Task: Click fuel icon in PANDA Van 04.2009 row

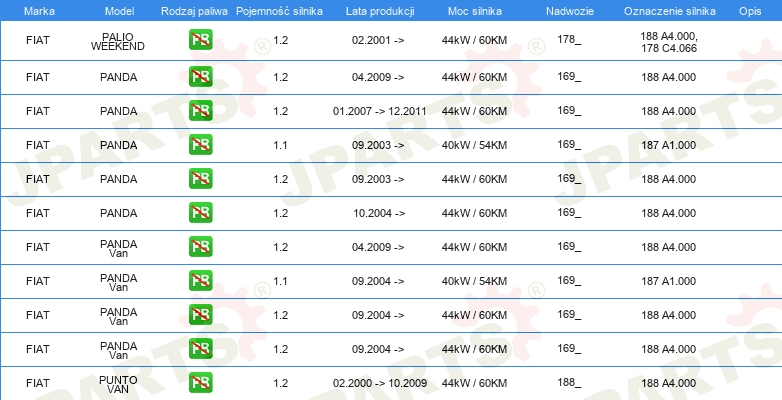Action: coord(200,246)
